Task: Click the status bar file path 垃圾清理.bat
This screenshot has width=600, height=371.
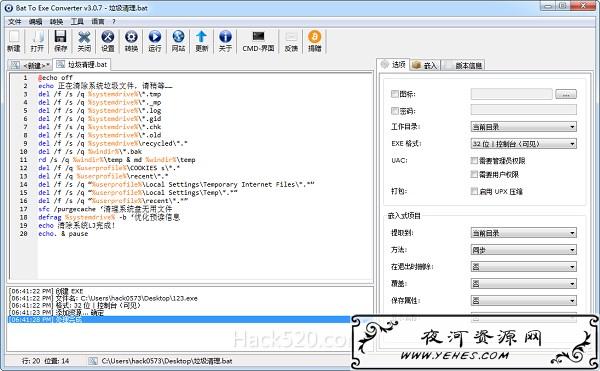Action: click(167, 361)
